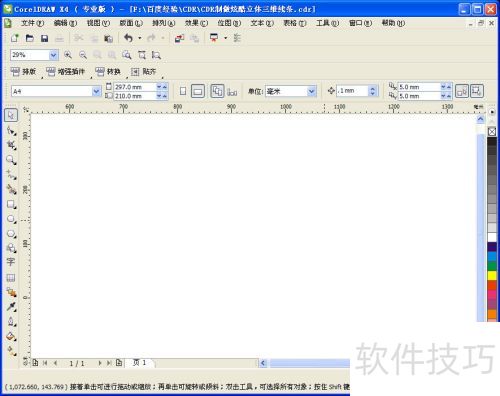Expand the zoom level dropdown
Viewport: 500px width, 396px height.
click(53, 55)
